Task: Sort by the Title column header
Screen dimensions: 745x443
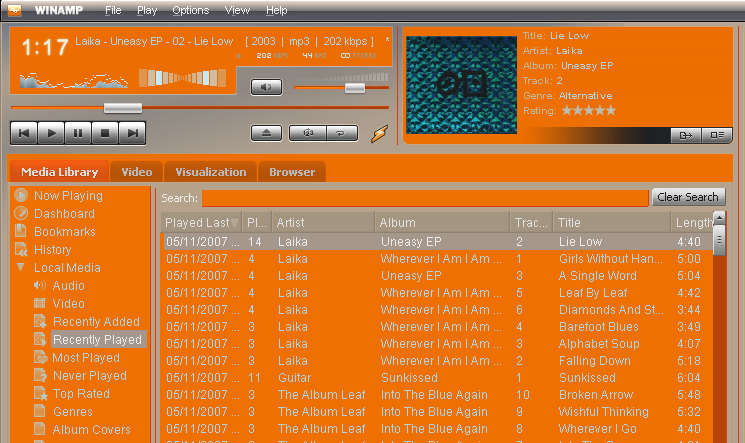Action: [612, 222]
